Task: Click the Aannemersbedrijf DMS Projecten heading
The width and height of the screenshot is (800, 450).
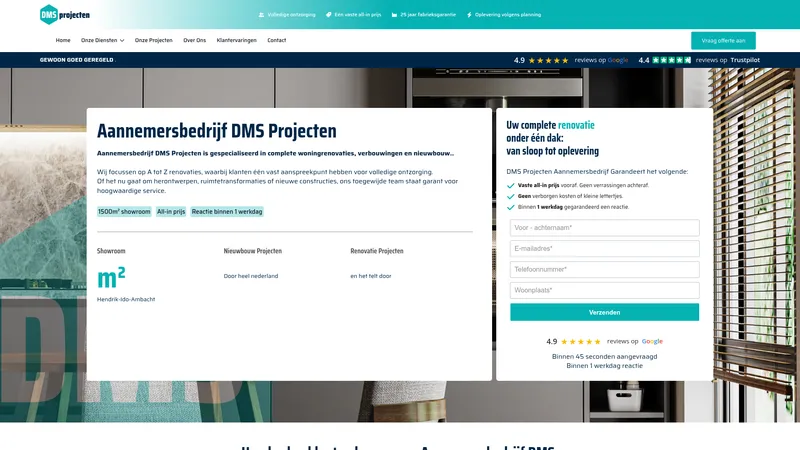Action: coord(217,131)
